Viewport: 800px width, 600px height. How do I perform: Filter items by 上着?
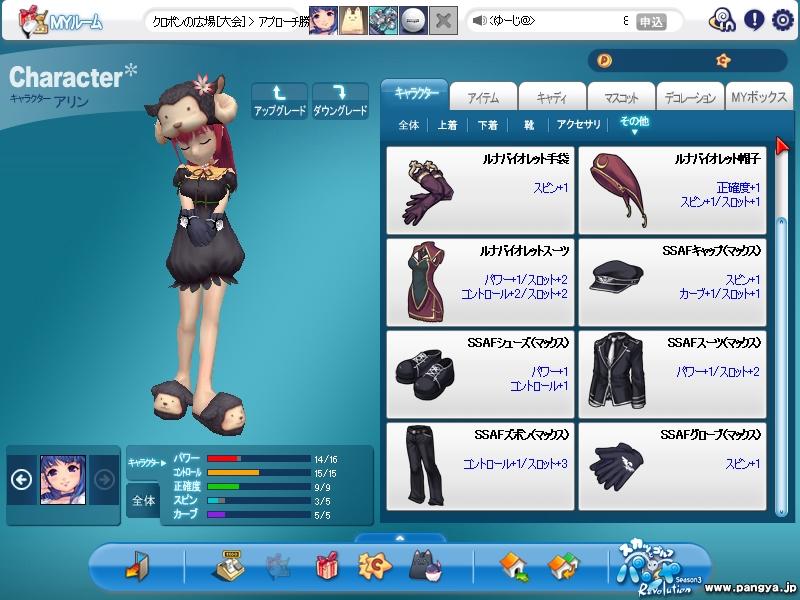click(447, 124)
